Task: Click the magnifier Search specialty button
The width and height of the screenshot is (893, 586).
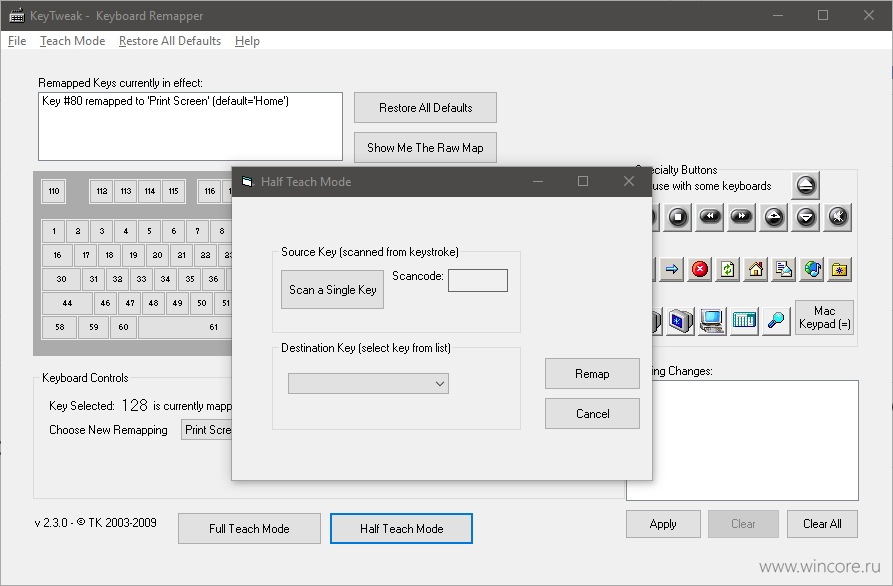Action: coord(776,321)
